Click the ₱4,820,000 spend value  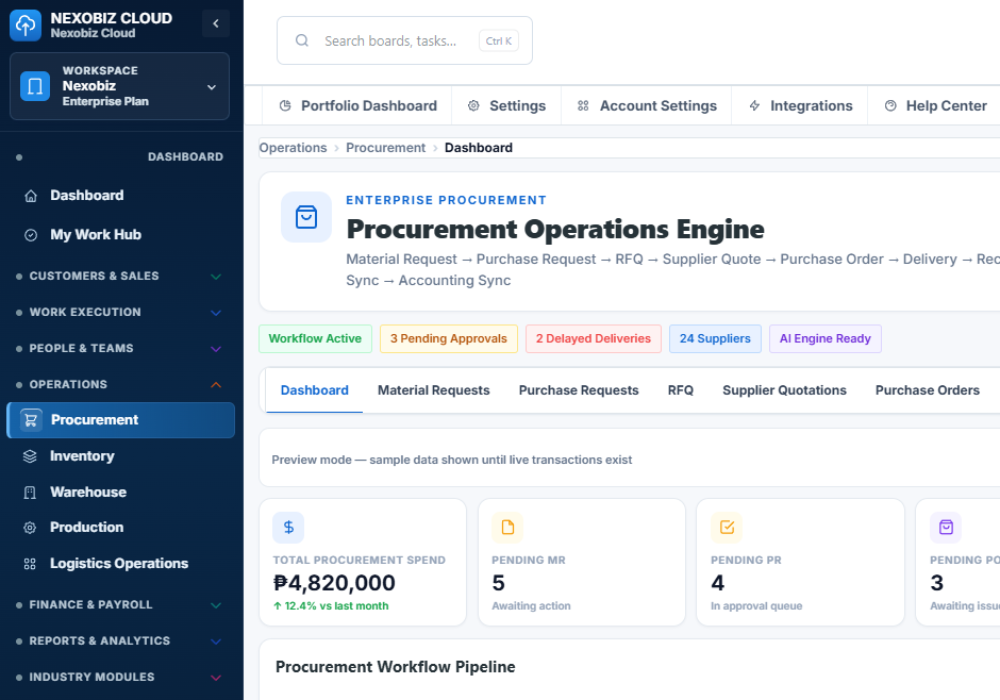pos(334,583)
